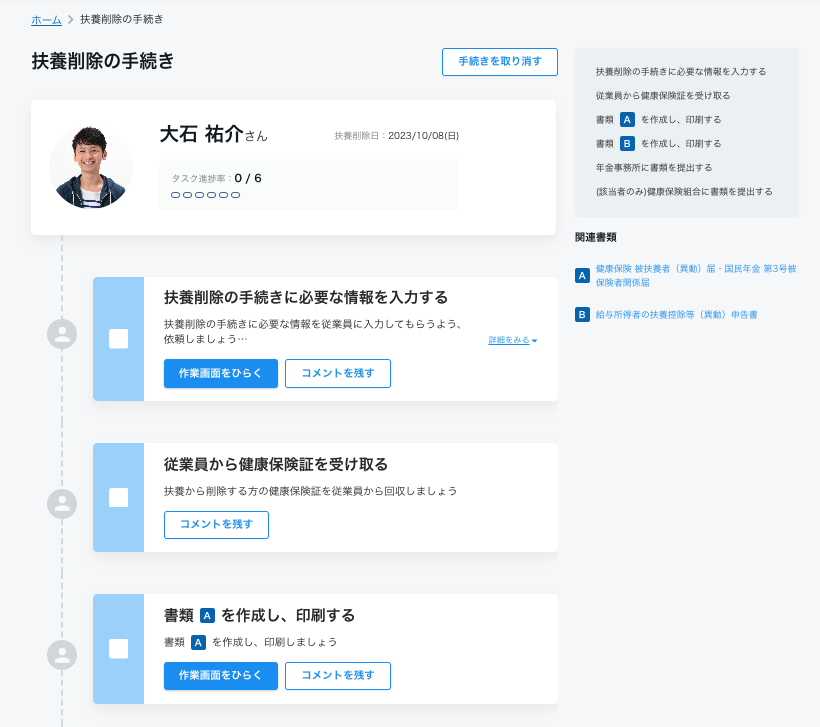Expand 詳細をみる on the first task
Viewport: 820px width, 727px height.
(512, 340)
